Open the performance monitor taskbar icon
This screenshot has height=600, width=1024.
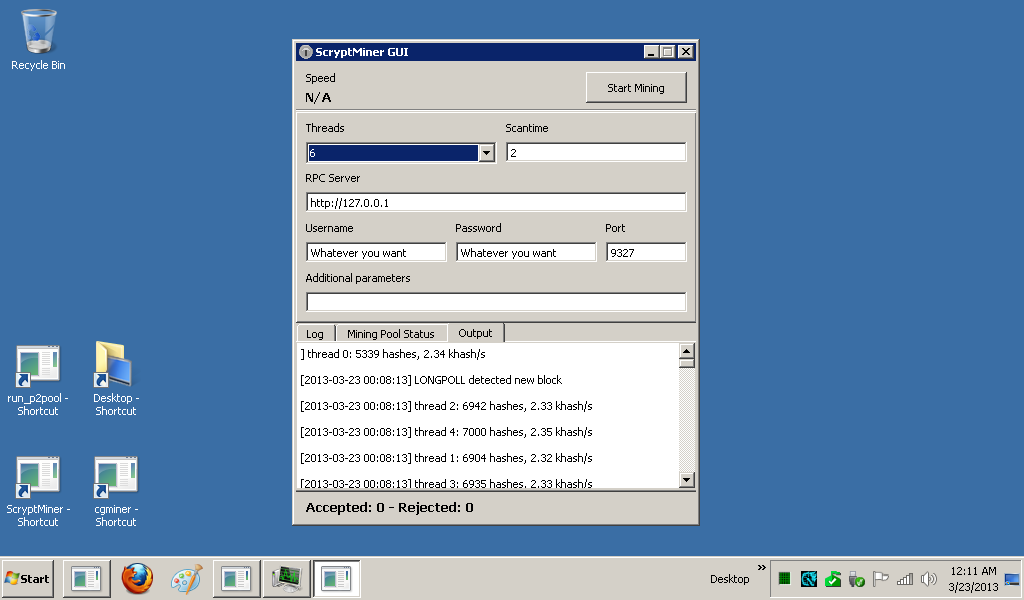pos(287,578)
